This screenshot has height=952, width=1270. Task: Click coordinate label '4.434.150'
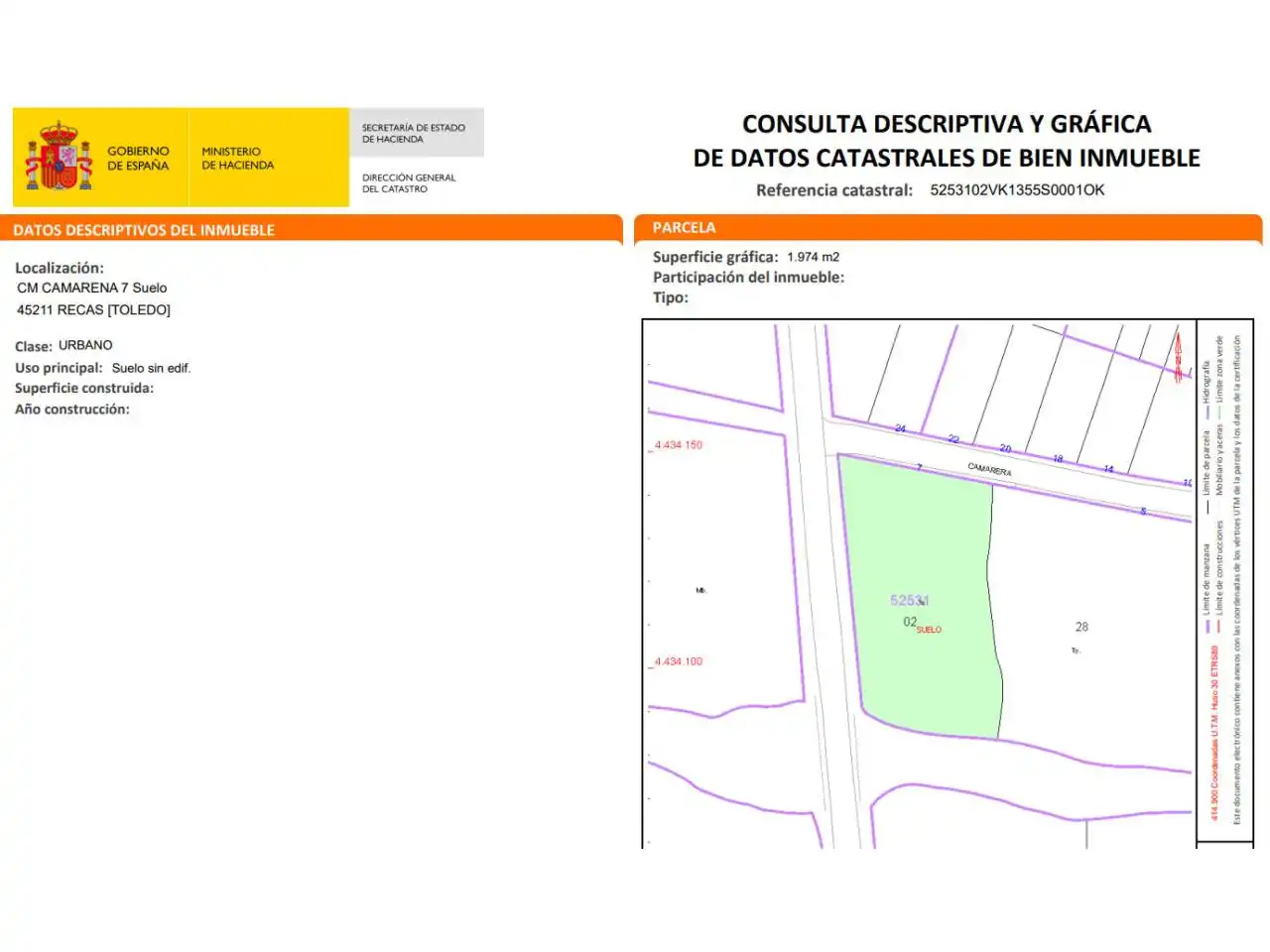[679, 445]
